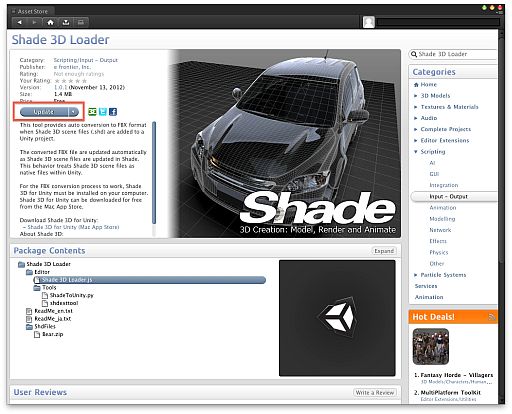This screenshot has width=512, height=414.
Task: Open the Update button dropdown arrow
Action: [x=73, y=112]
